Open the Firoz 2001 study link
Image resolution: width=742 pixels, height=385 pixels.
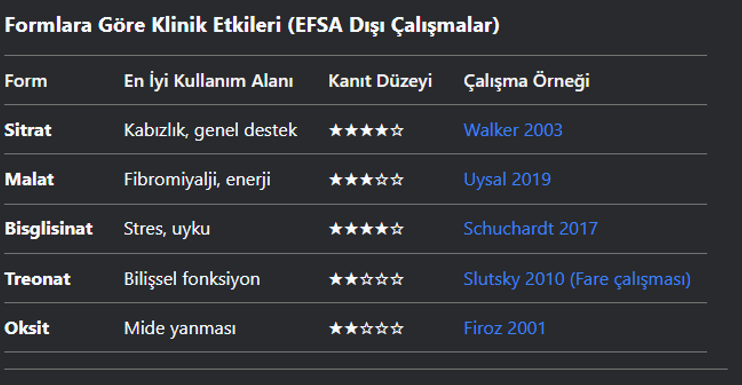[x=504, y=328]
